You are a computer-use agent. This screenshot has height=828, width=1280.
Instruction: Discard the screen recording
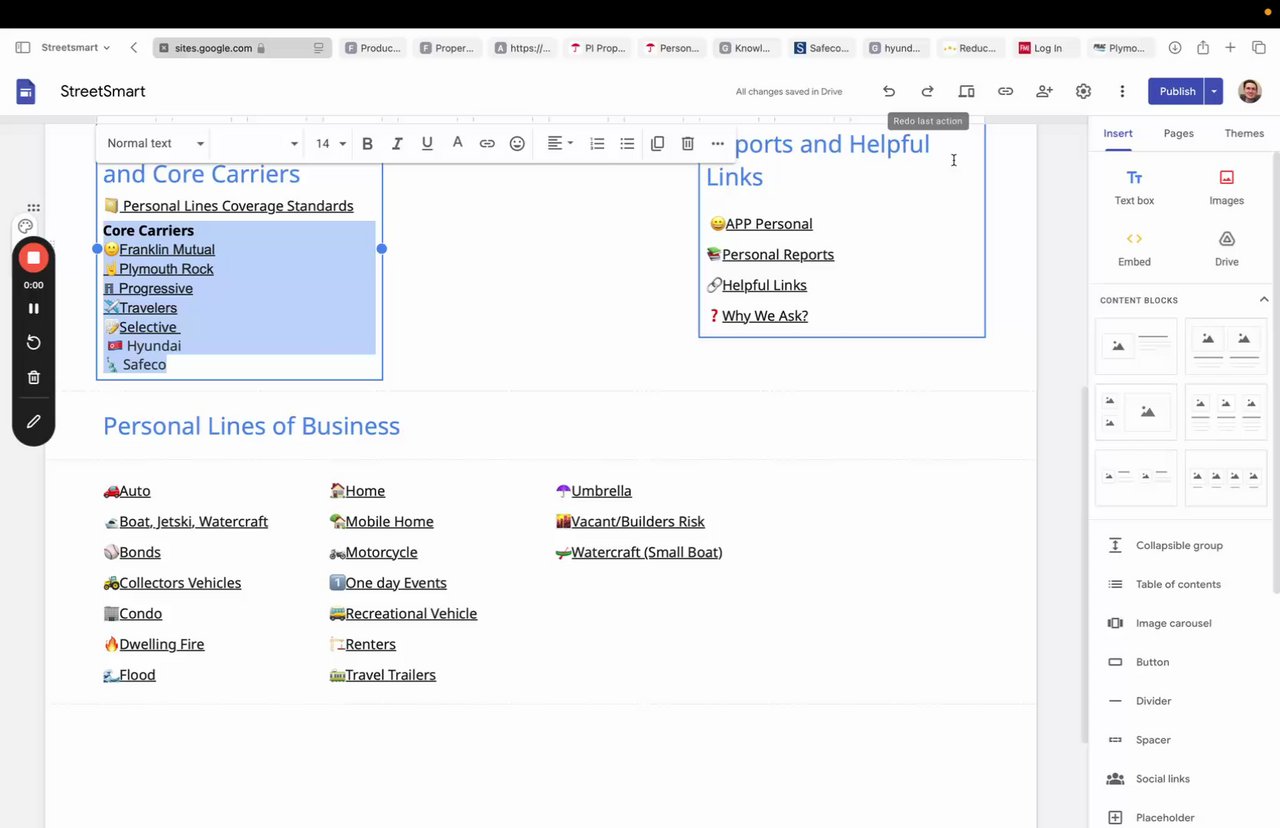point(33,378)
